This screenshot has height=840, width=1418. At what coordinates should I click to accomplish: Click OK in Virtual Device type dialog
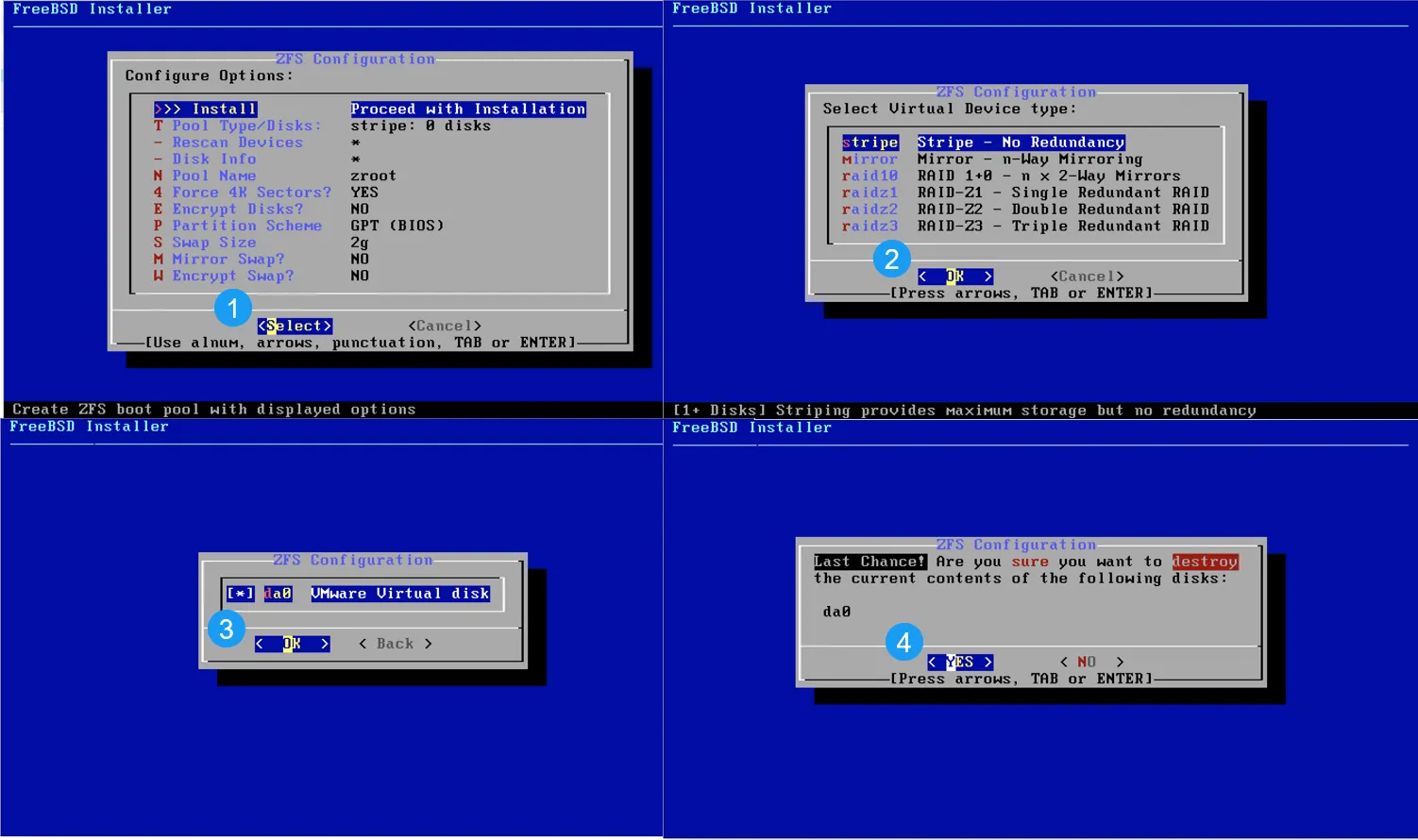pyautogui.click(x=955, y=277)
